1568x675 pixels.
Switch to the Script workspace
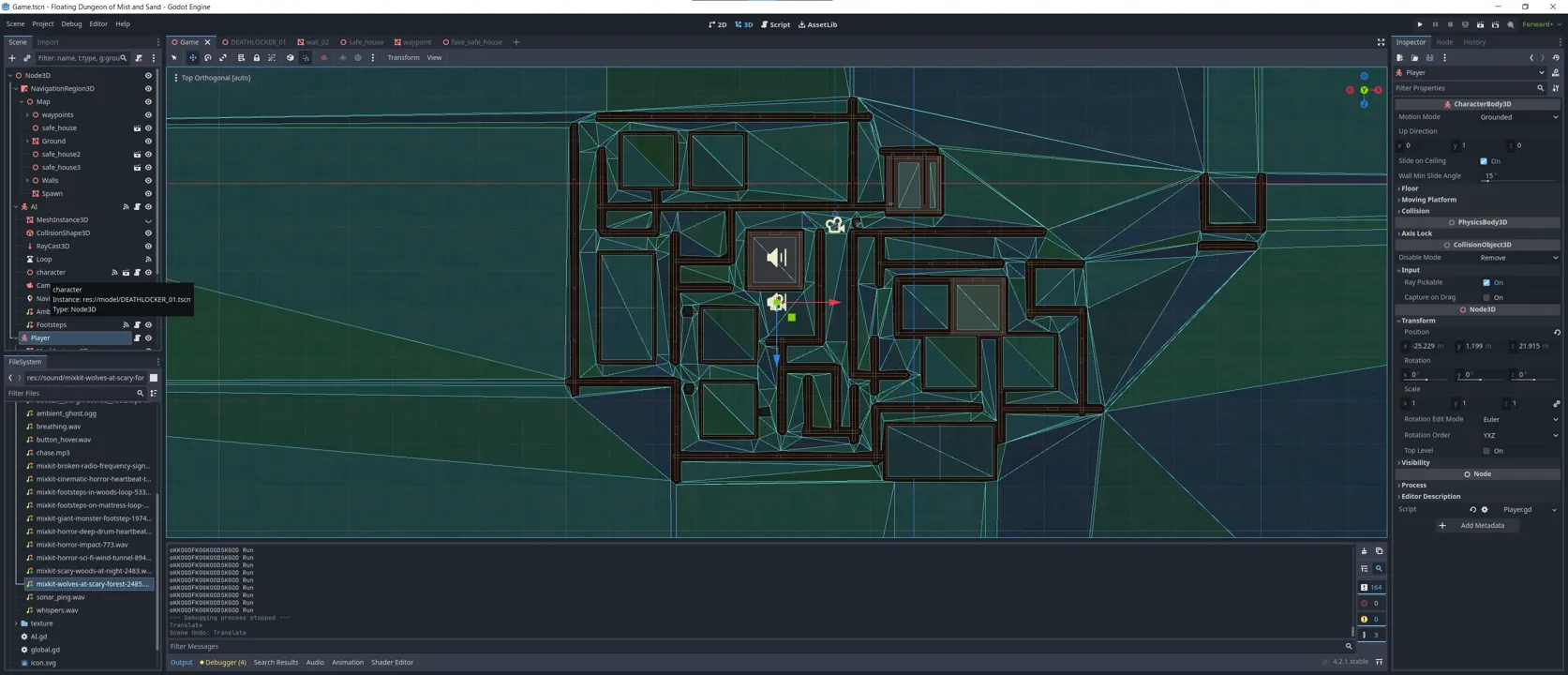775,24
